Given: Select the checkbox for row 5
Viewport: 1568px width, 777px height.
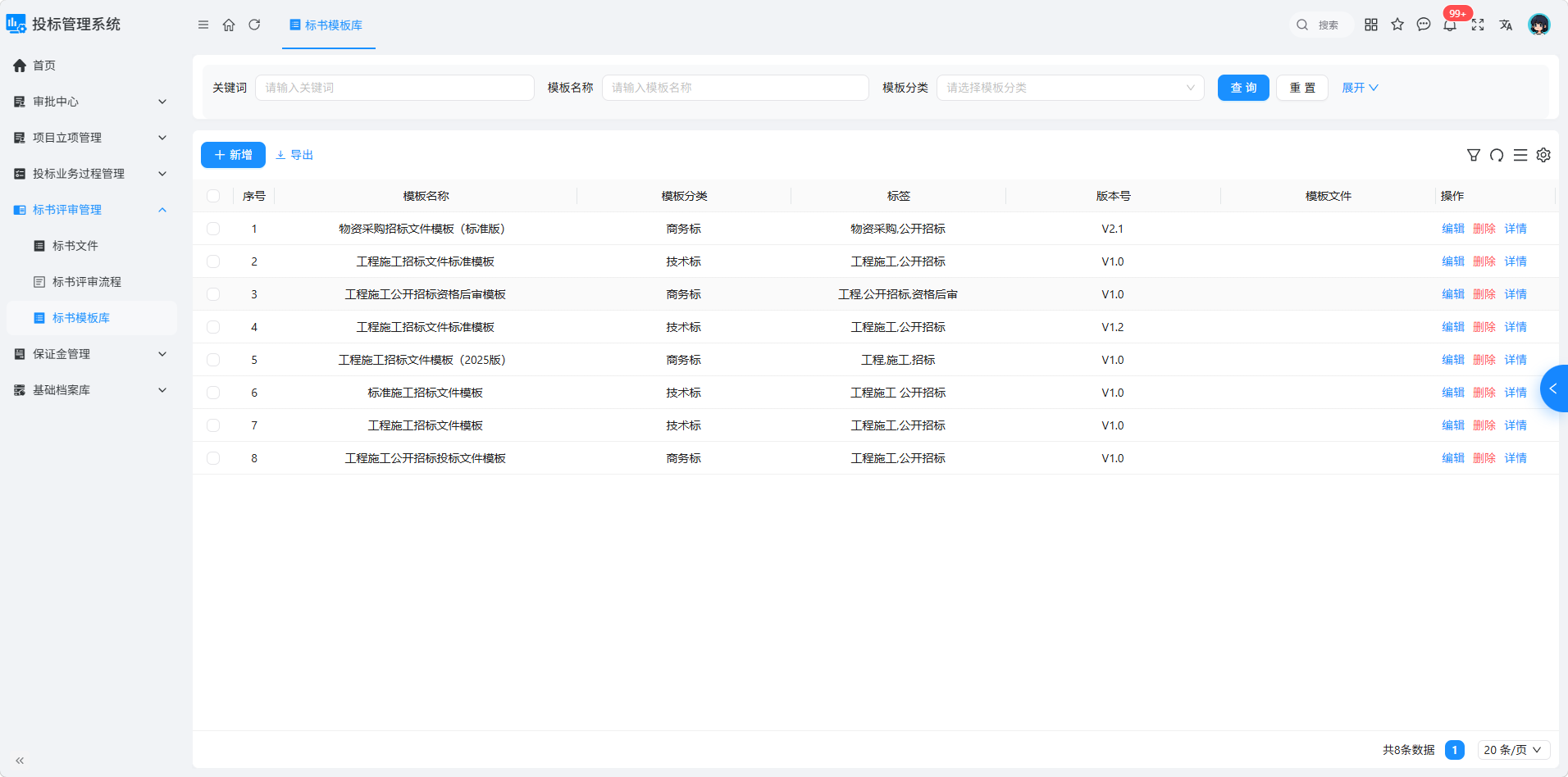Looking at the screenshot, I should [213, 360].
